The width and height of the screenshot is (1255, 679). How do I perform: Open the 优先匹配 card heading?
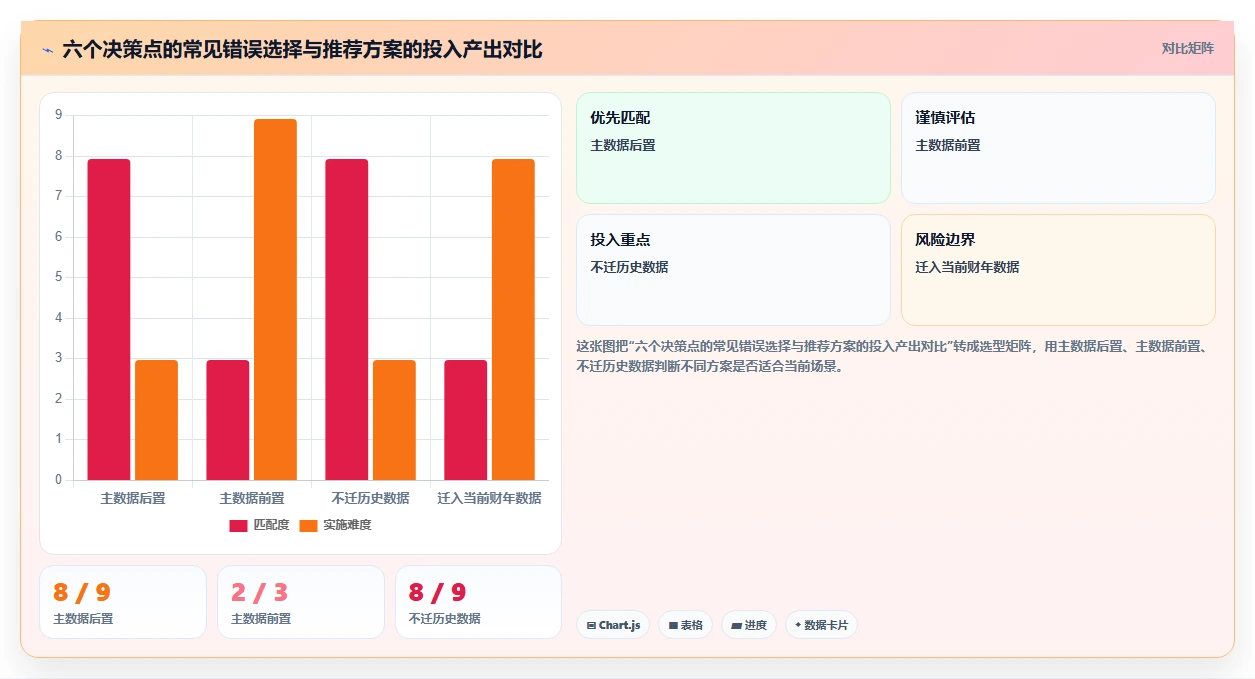(x=620, y=118)
